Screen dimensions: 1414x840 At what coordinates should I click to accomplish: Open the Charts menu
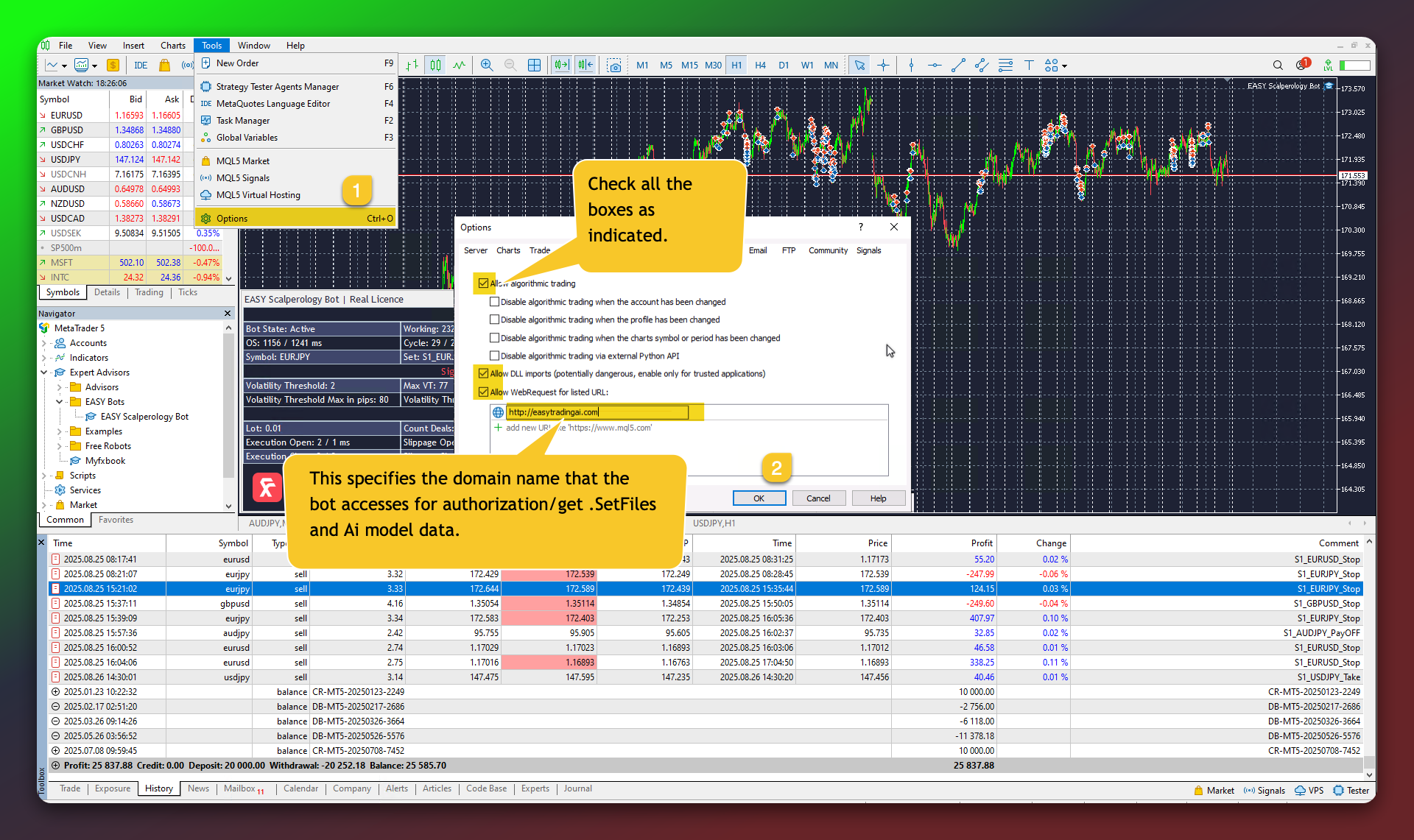tap(172, 46)
